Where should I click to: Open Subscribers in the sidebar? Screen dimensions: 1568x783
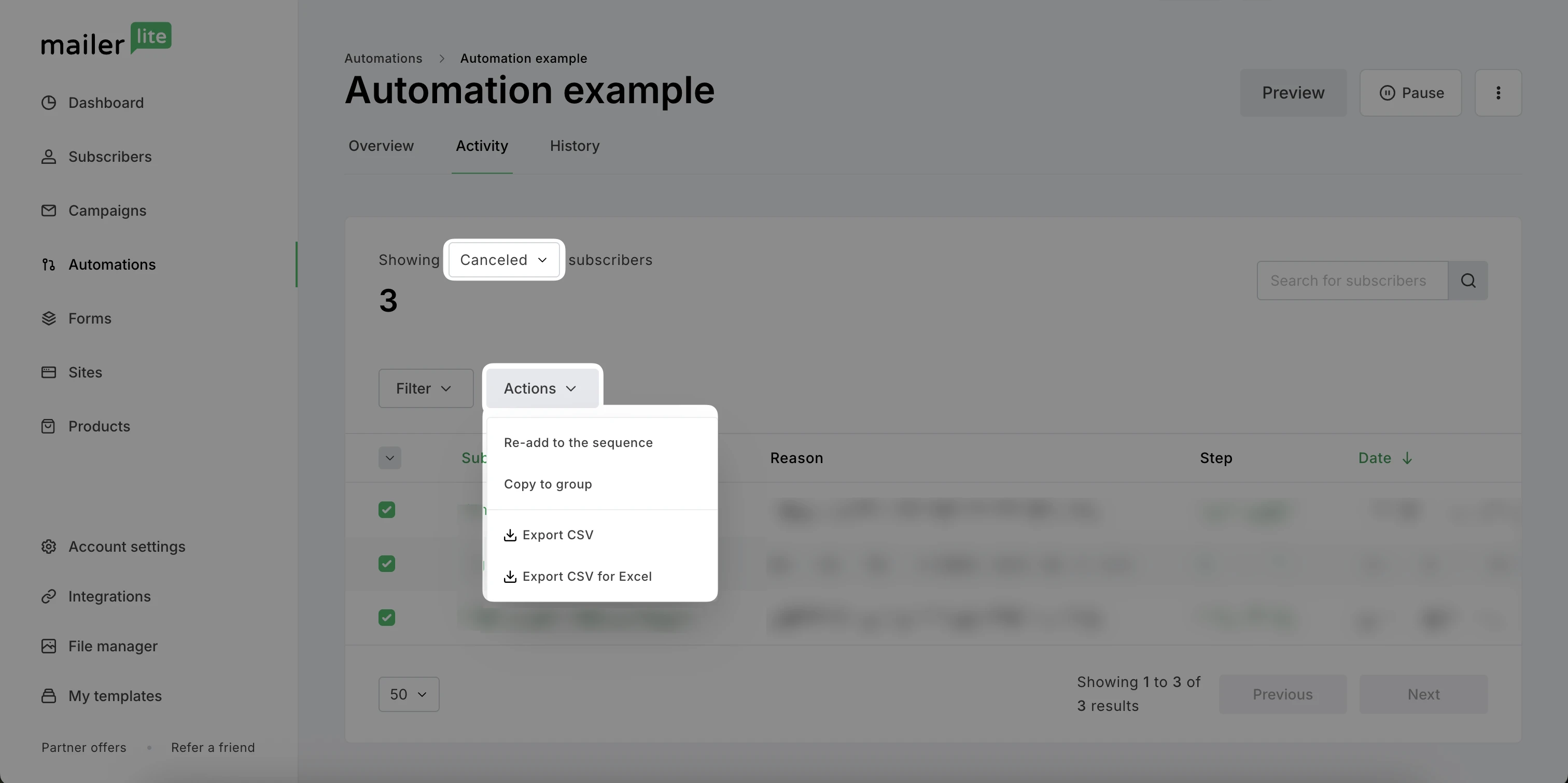click(109, 157)
